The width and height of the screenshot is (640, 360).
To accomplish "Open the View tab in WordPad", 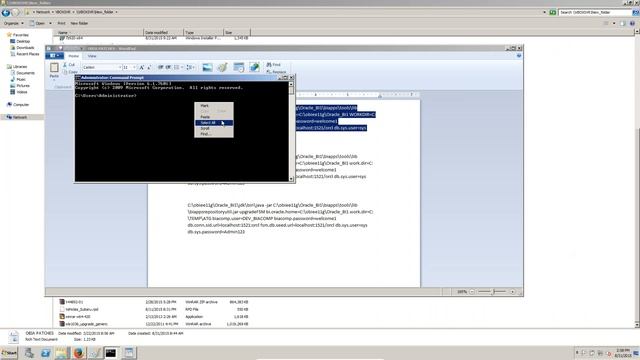I will [x=92, y=56].
